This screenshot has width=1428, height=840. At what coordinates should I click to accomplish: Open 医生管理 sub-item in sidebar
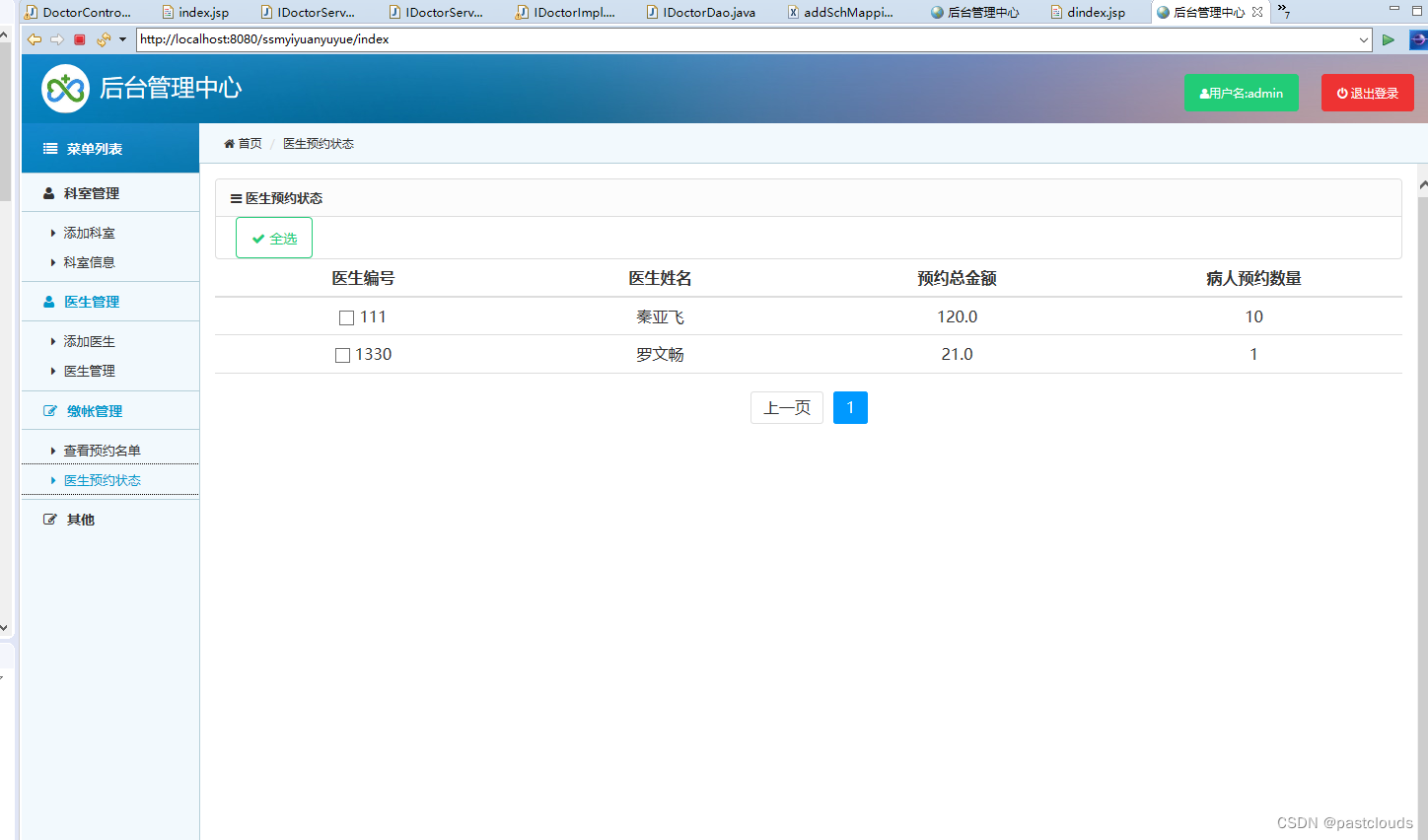pyautogui.click(x=90, y=371)
